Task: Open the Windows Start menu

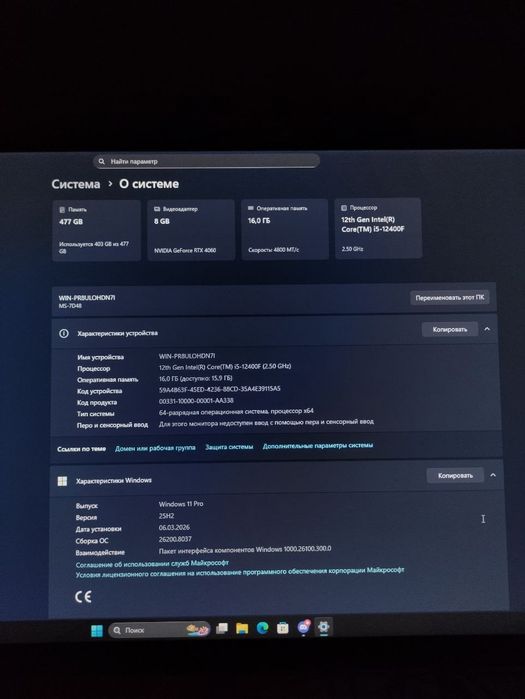Action: click(x=97, y=631)
